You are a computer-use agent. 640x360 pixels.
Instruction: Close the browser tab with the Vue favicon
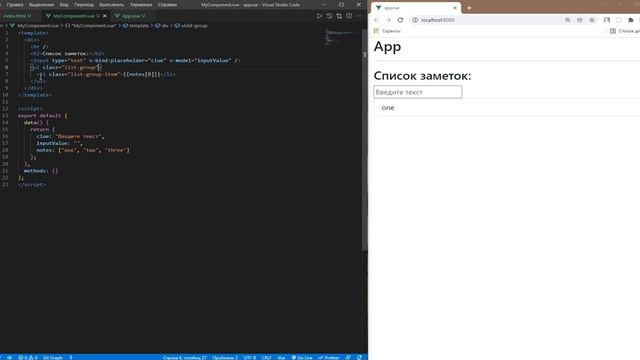coord(455,8)
